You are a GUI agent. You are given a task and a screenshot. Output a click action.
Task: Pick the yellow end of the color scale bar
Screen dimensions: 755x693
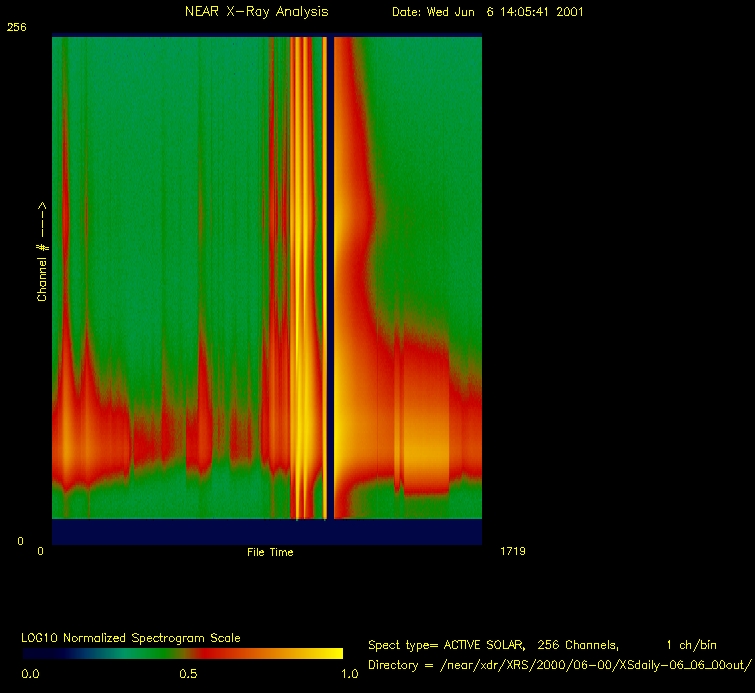[x=332, y=653]
